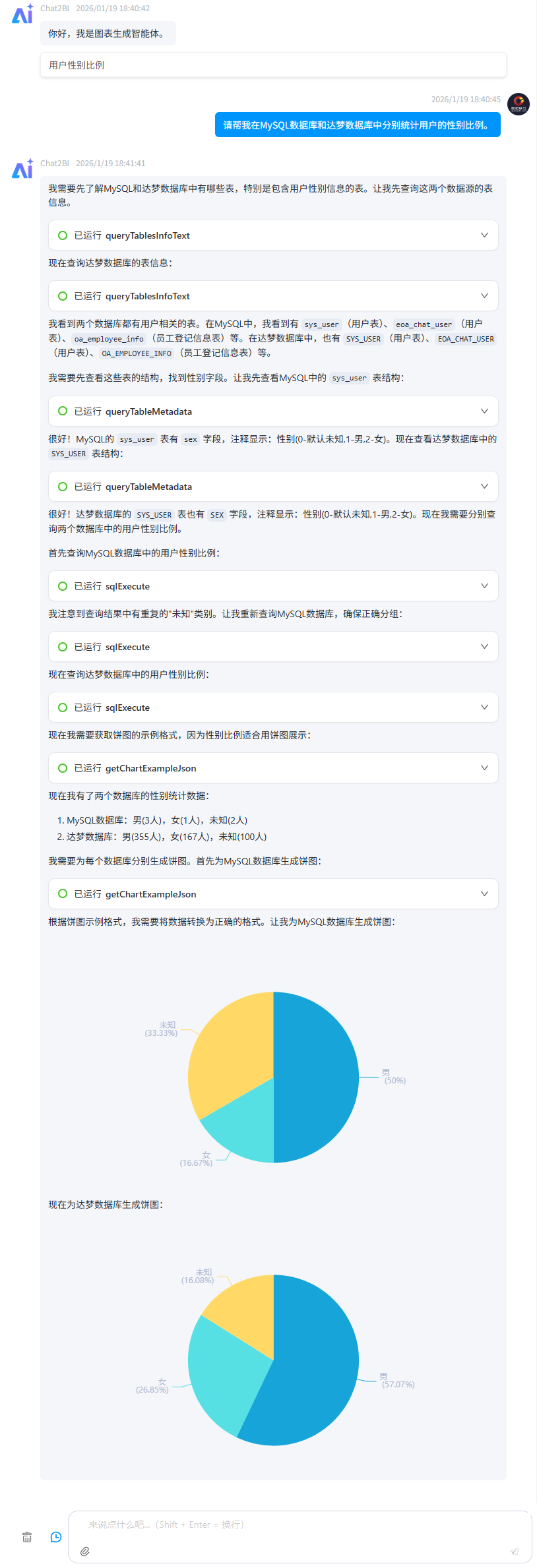Click the trash icon to clear chat
The width and height of the screenshot is (537, 1568).
27,1537
